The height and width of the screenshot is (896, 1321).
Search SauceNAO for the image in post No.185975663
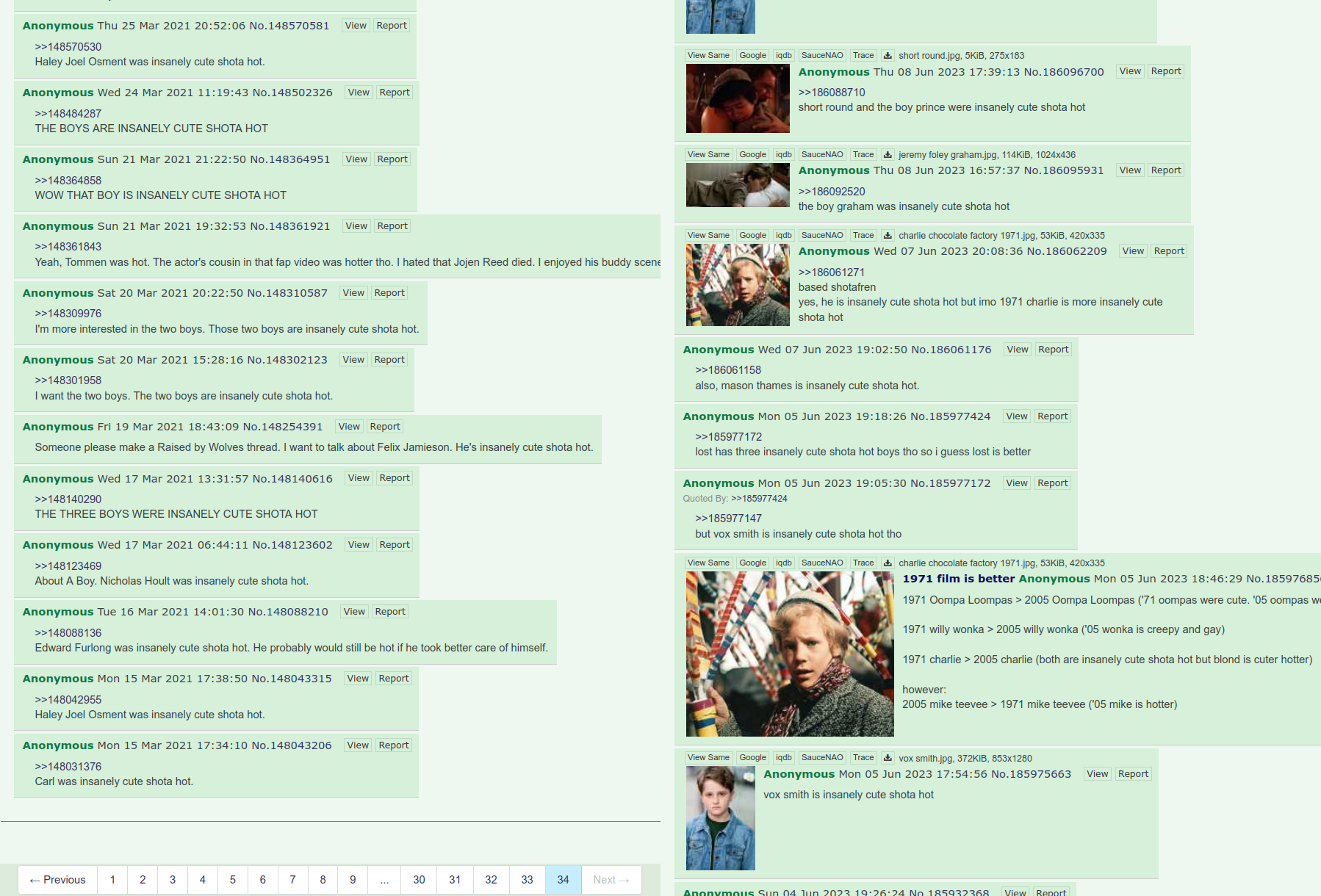pyautogui.click(x=822, y=758)
